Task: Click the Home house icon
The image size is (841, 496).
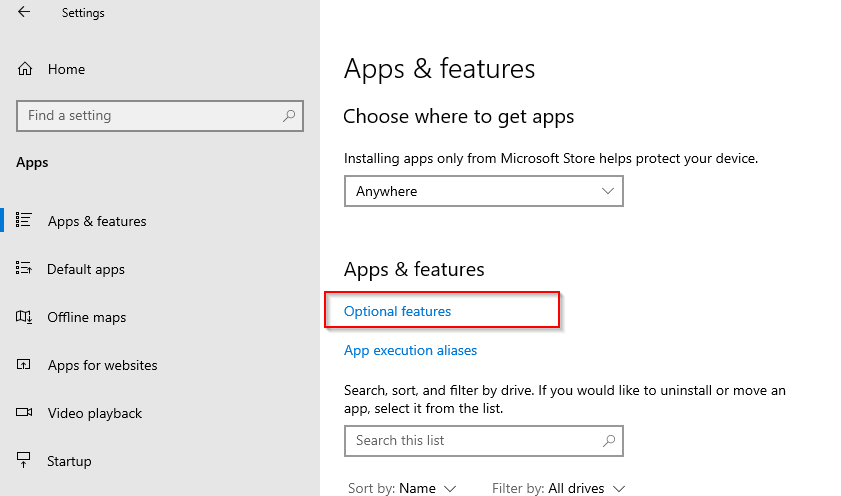Action: coord(25,69)
